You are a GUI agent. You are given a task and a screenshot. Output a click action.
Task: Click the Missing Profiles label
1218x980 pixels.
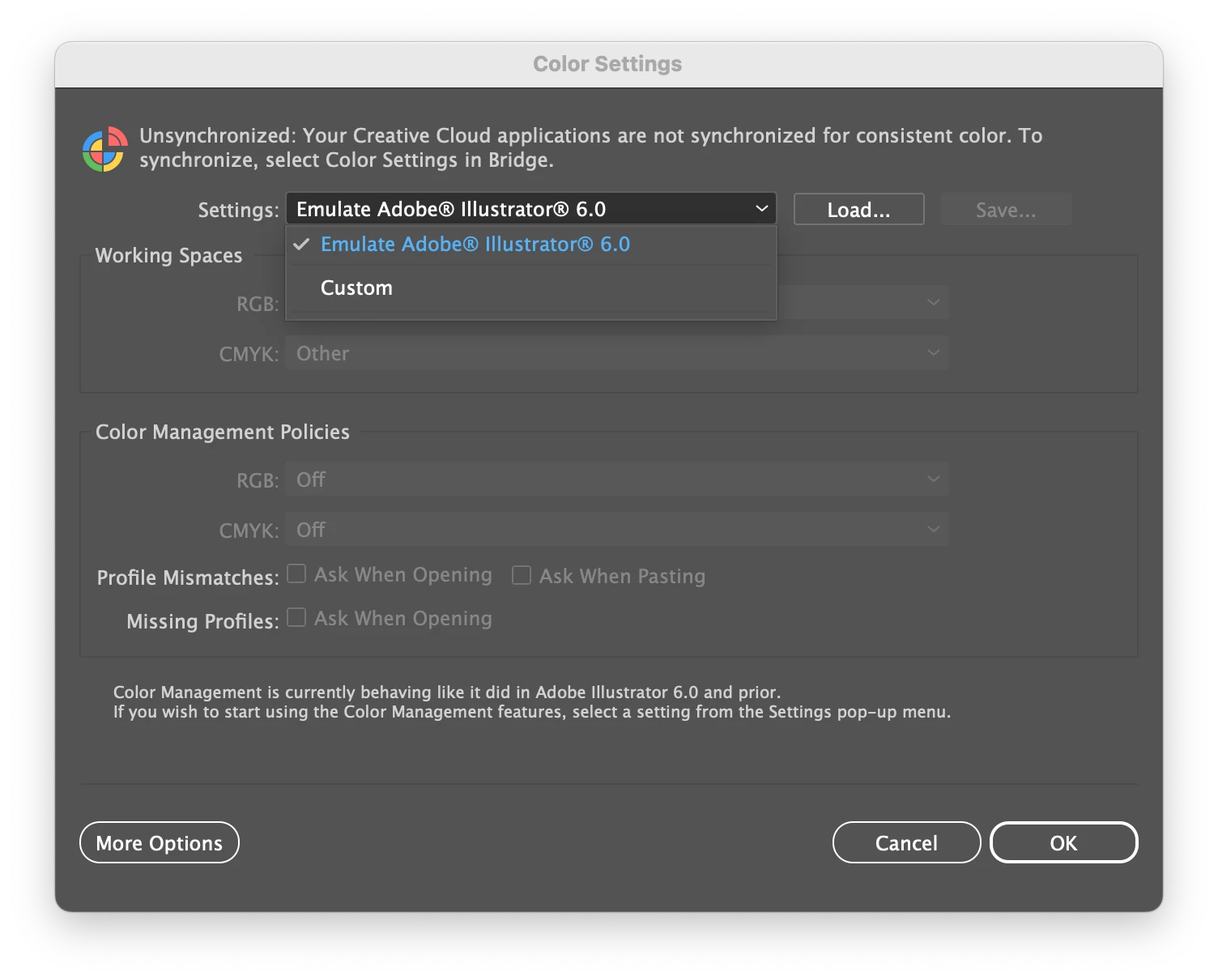click(x=202, y=621)
